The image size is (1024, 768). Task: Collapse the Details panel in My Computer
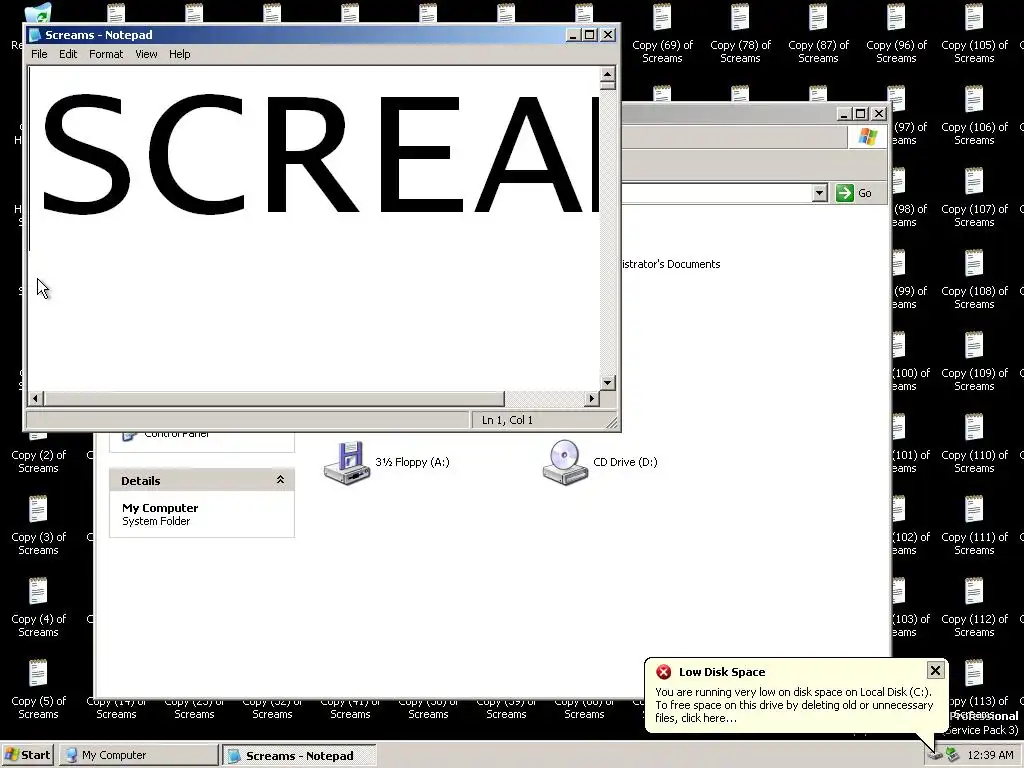(280, 480)
